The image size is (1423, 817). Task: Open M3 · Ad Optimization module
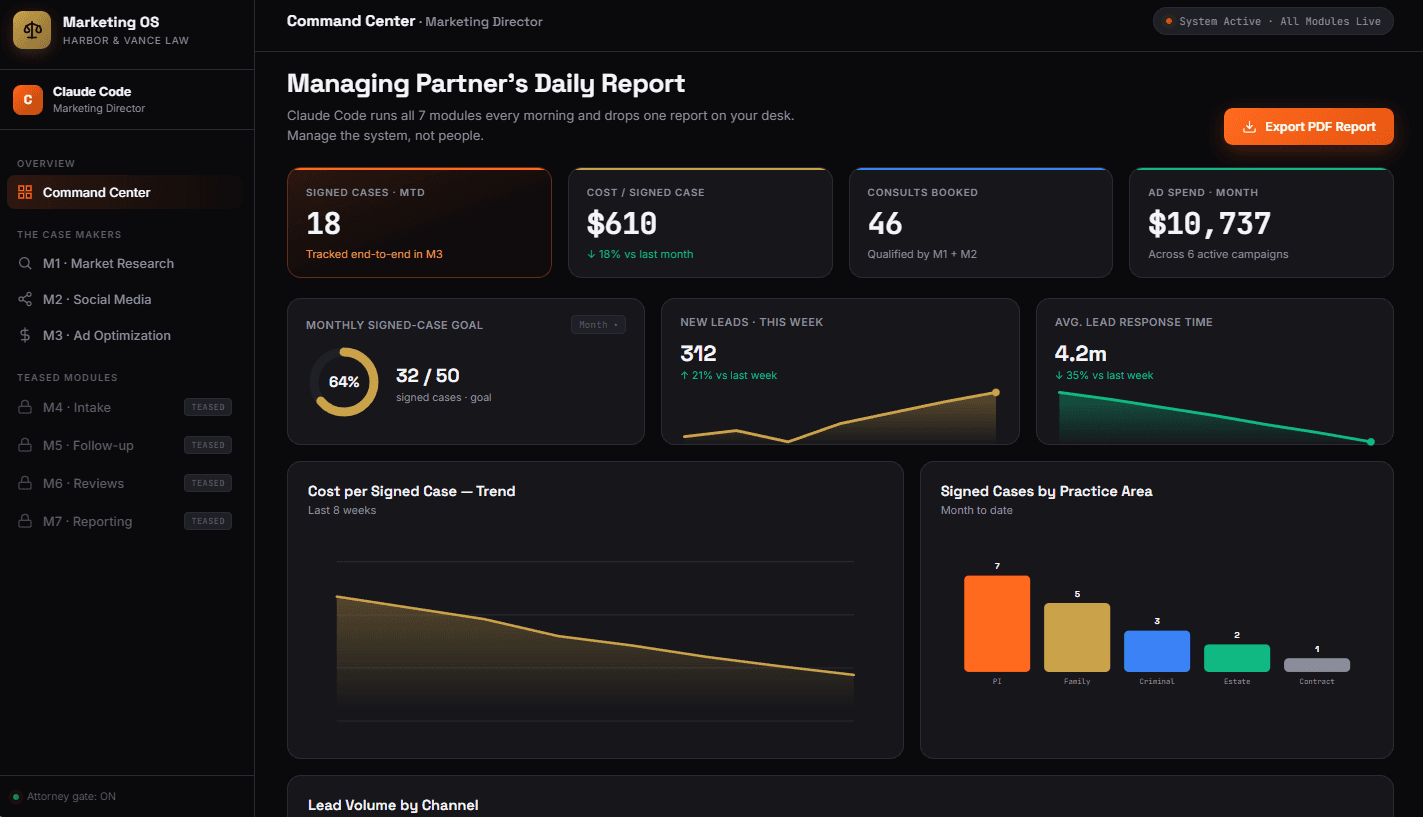[x=124, y=336]
